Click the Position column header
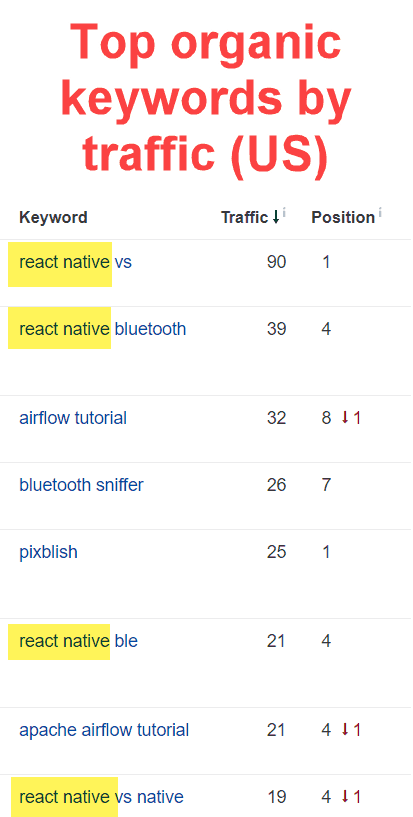 [x=343, y=218]
